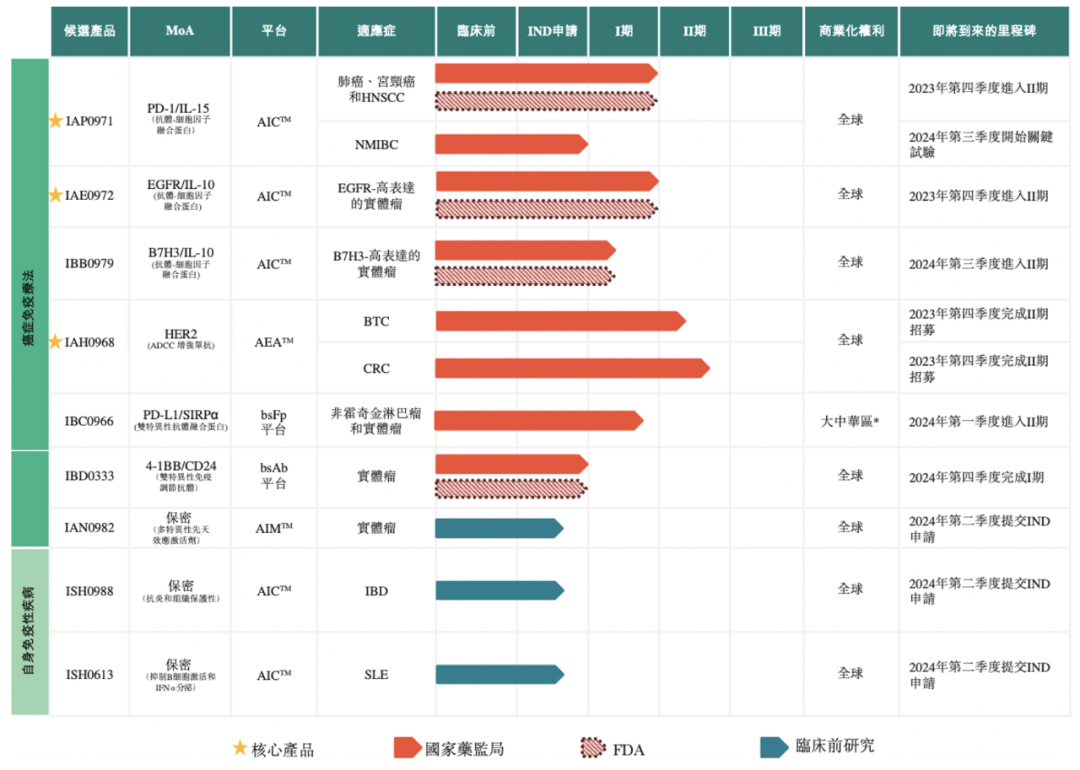Viewport: 1080px width, 770px height.
Task: Click the hatched FDA bar in the IBD0333 row
Action: tap(511, 488)
